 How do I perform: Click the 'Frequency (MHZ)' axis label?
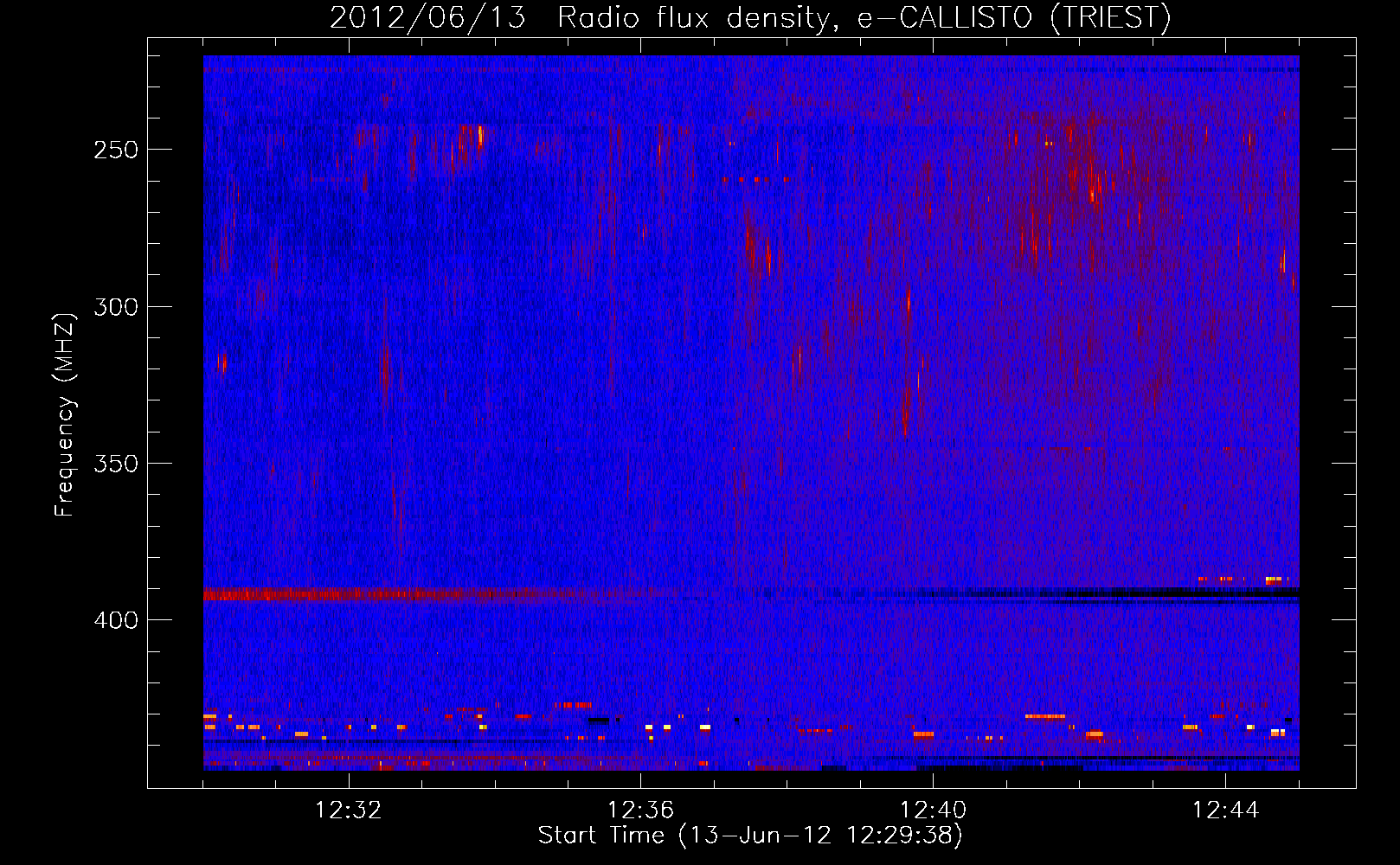click(x=65, y=414)
